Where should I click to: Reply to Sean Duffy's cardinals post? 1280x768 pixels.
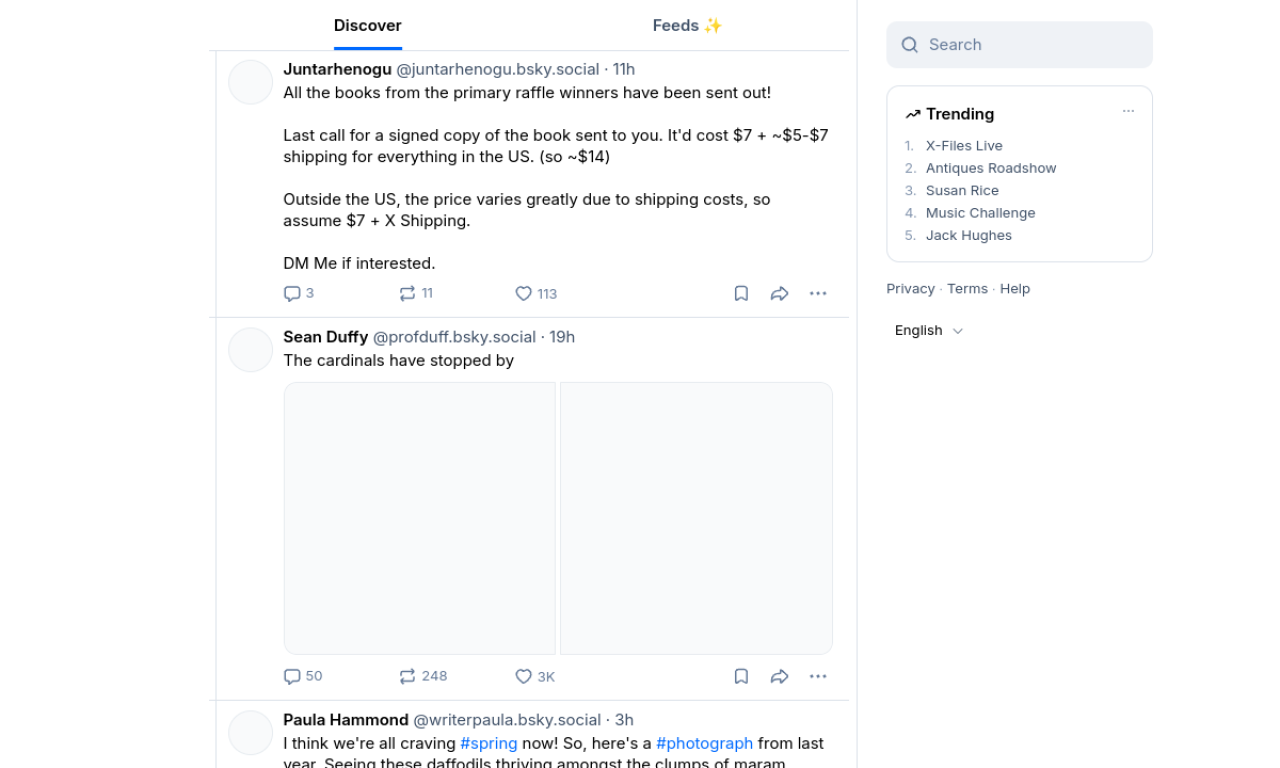tap(292, 676)
